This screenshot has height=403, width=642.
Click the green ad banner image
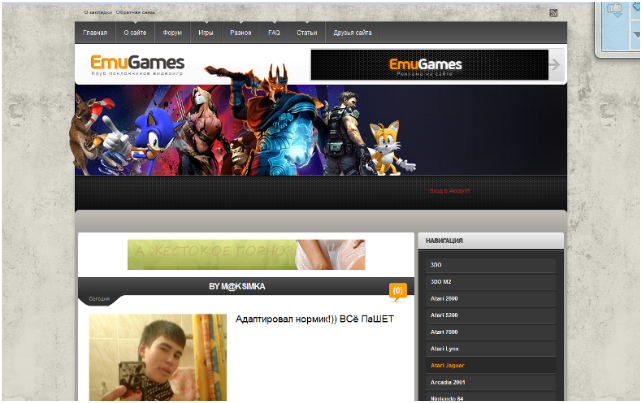pos(246,255)
